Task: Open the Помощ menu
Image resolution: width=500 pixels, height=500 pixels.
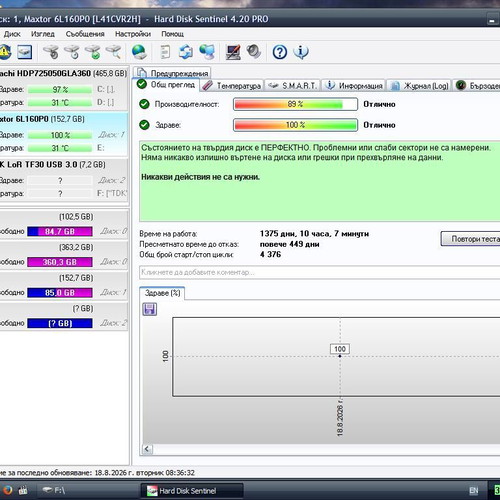Action: coord(172,34)
